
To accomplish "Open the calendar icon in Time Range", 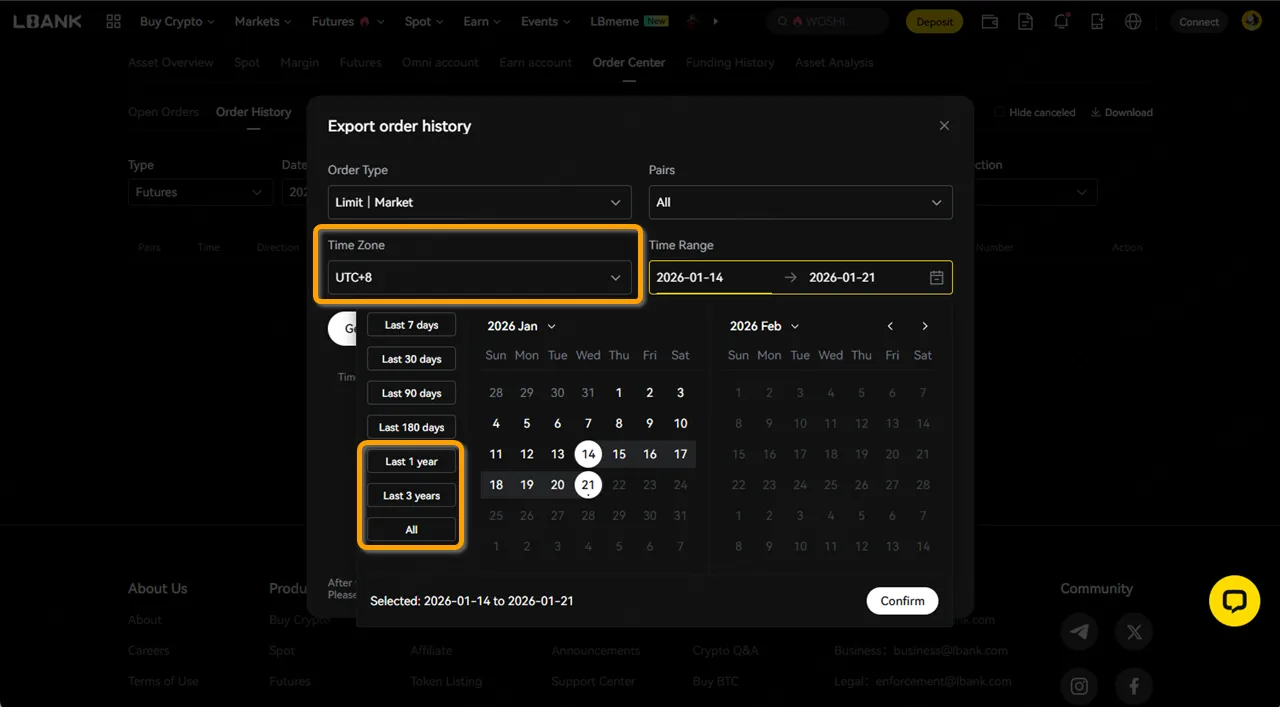I will [936, 278].
